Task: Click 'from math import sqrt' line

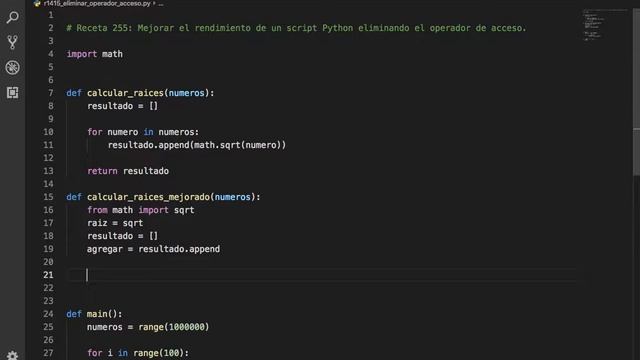Action: (140, 210)
